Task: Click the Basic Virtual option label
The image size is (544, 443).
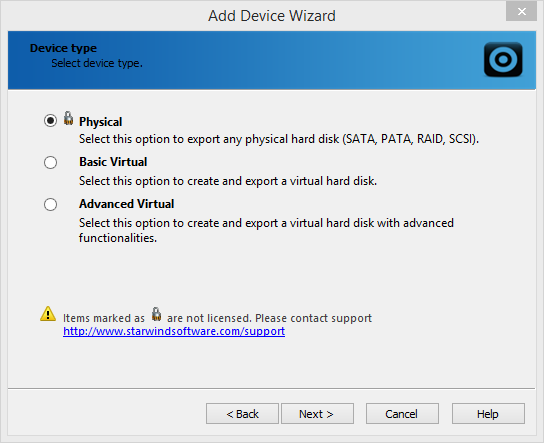Action: [113, 162]
